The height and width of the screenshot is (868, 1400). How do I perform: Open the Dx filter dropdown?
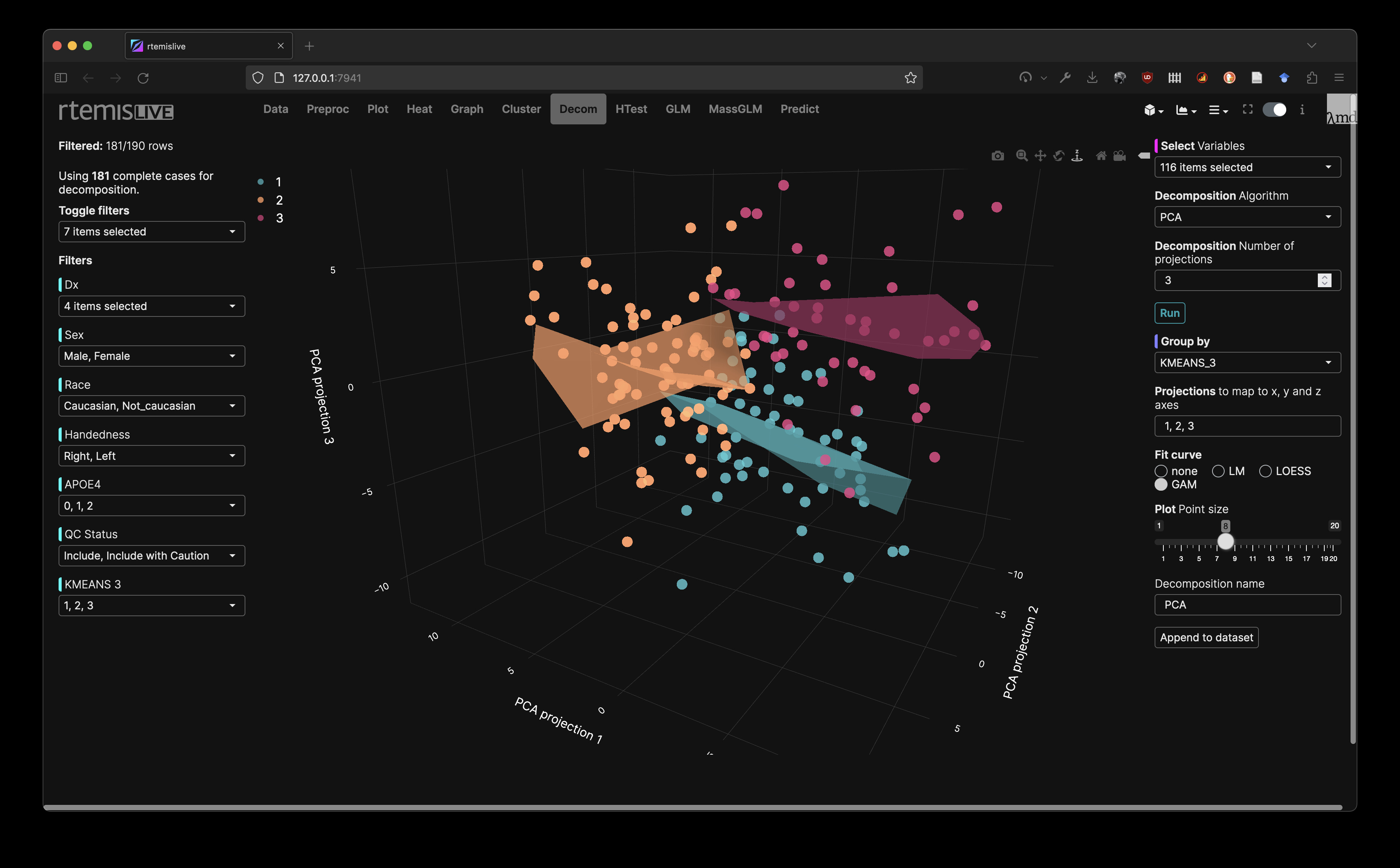click(x=151, y=306)
